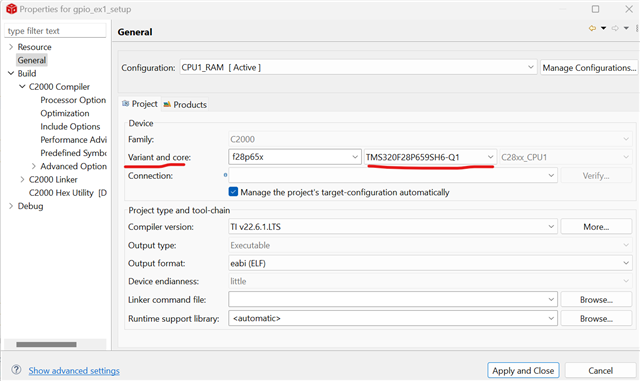Viewport: 640px width, 381px height.
Task: Click the help question mark icon
Action: point(16,370)
